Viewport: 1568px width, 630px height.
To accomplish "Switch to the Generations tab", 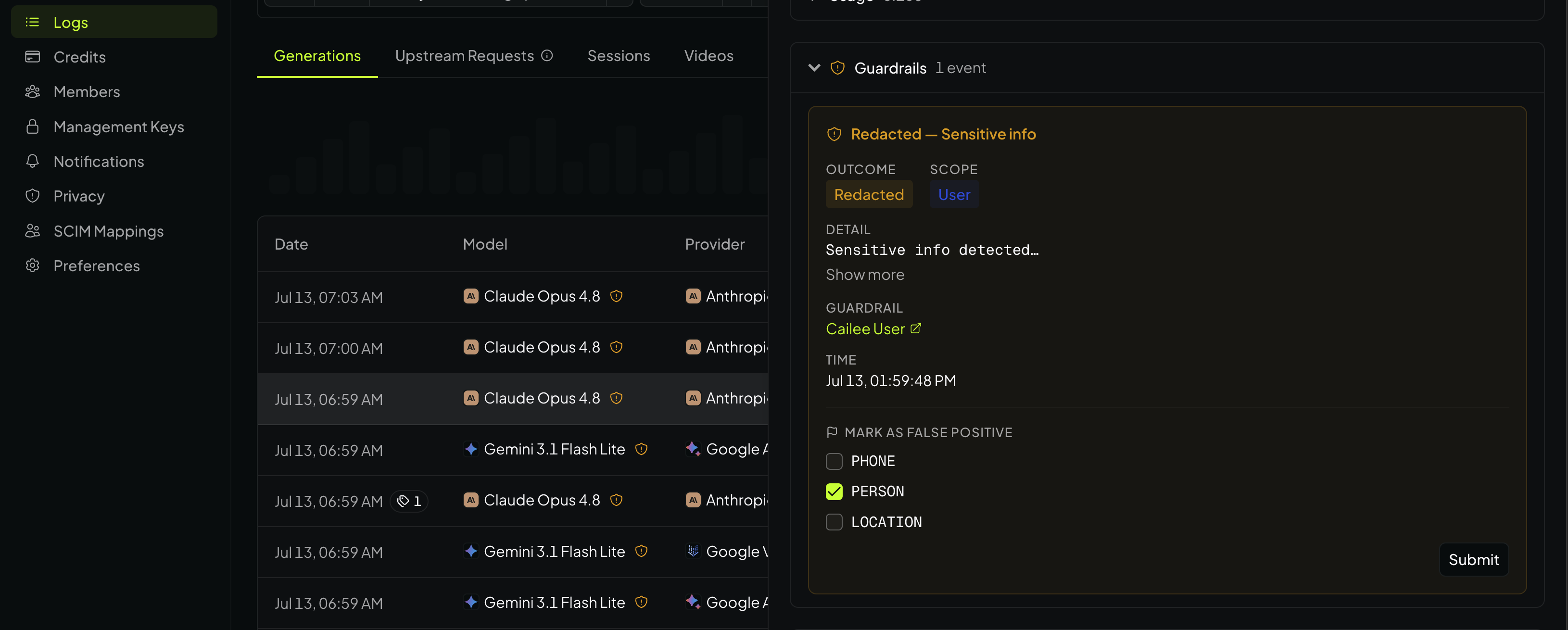I will [x=317, y=56].
